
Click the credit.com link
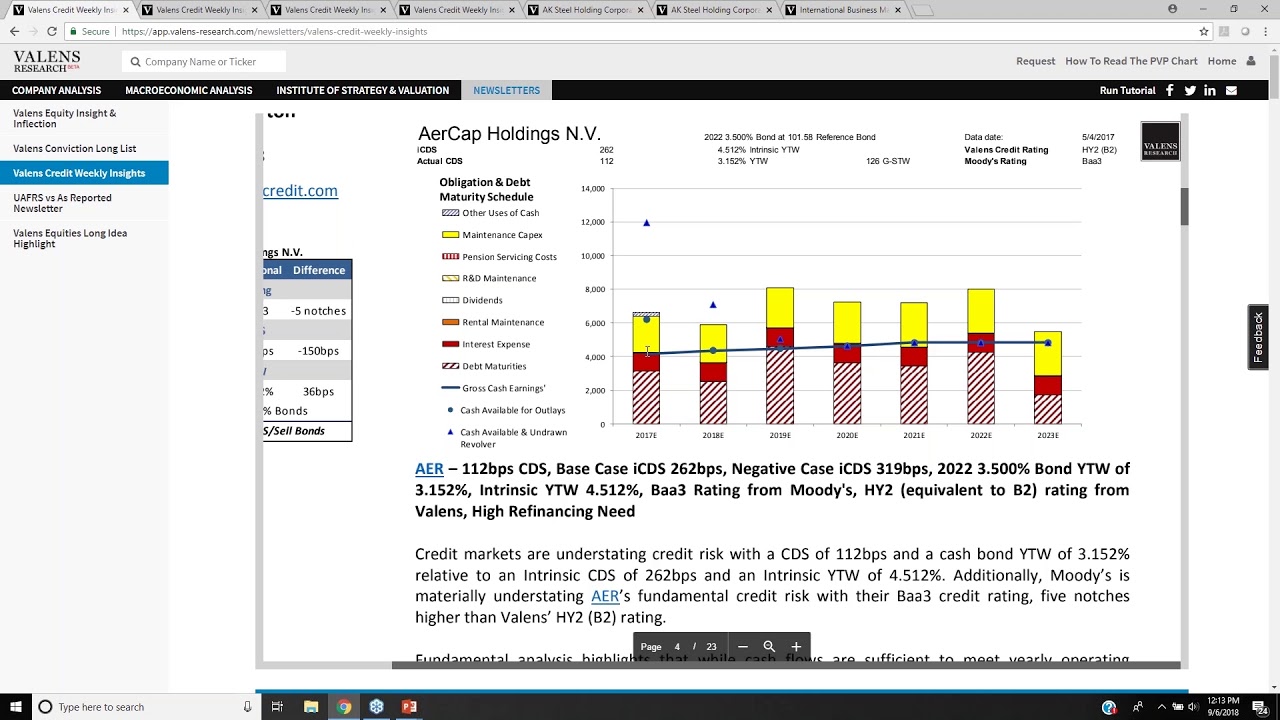(x=300, y=191)
